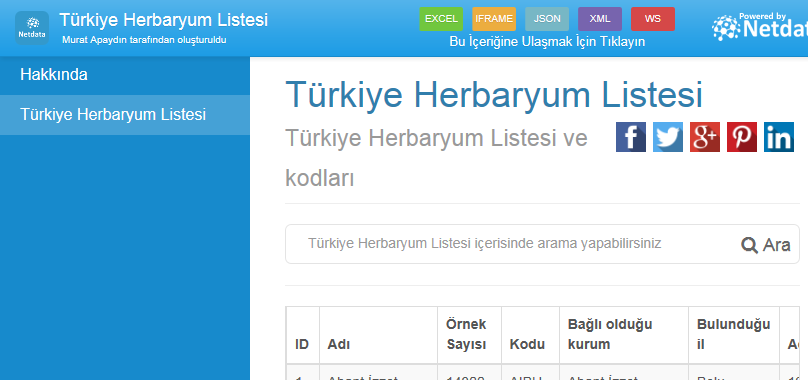
Task: Get the XML output
Action: pos(600,19)
